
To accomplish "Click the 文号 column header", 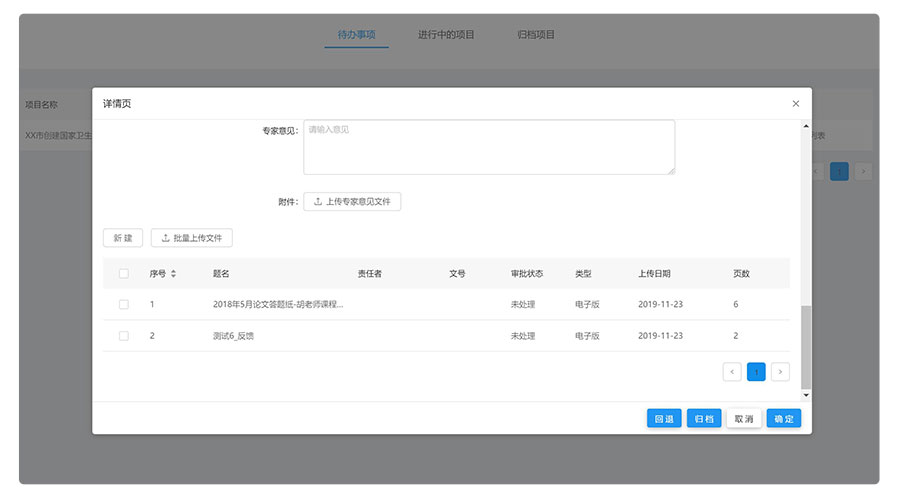I will [x=457, y=274].
